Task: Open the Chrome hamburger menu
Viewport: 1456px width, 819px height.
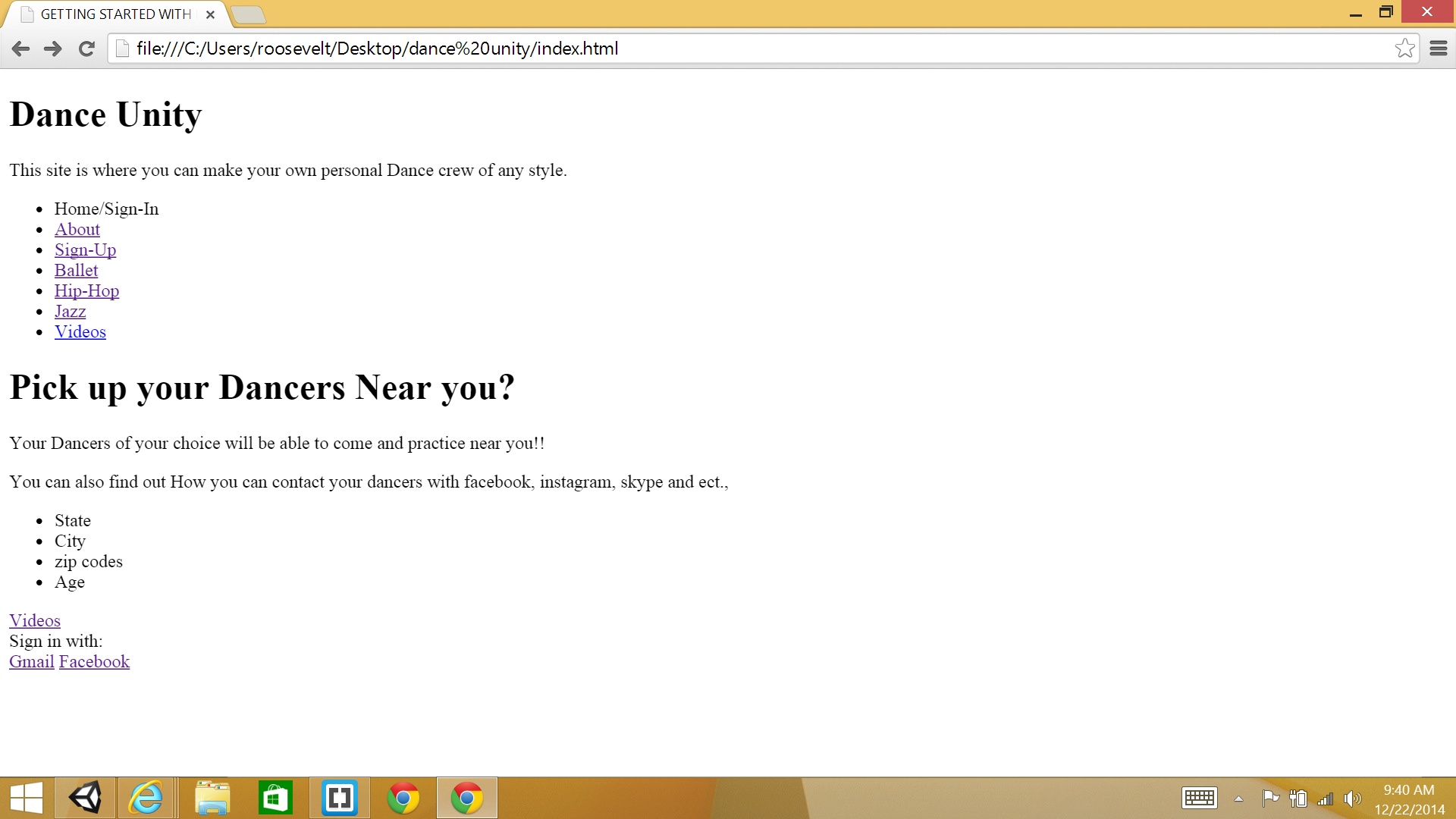Action: 1438,49
